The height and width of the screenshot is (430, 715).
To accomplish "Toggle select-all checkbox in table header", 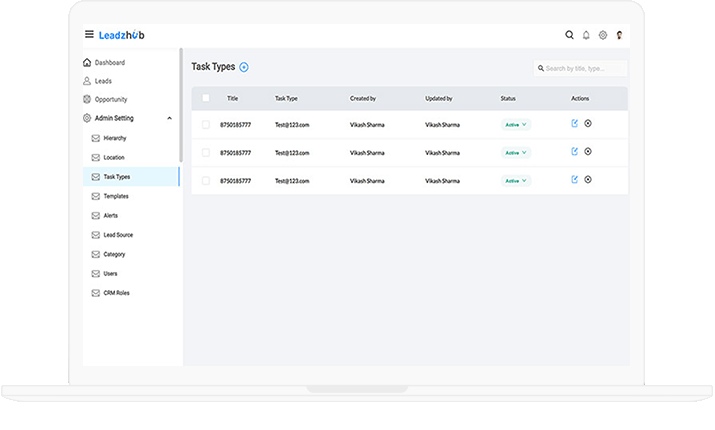I will coord(206,98).
